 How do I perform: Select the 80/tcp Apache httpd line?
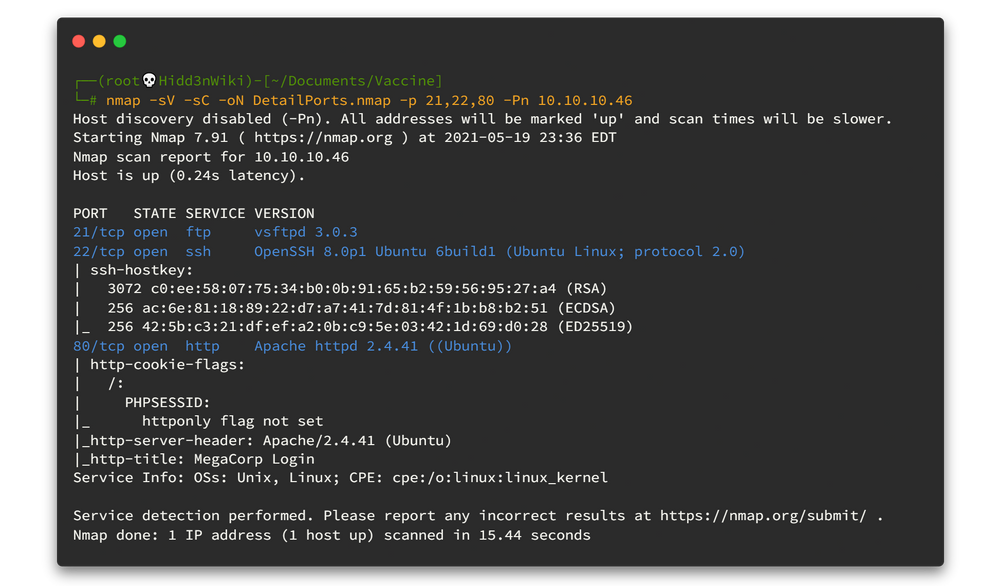292,346
